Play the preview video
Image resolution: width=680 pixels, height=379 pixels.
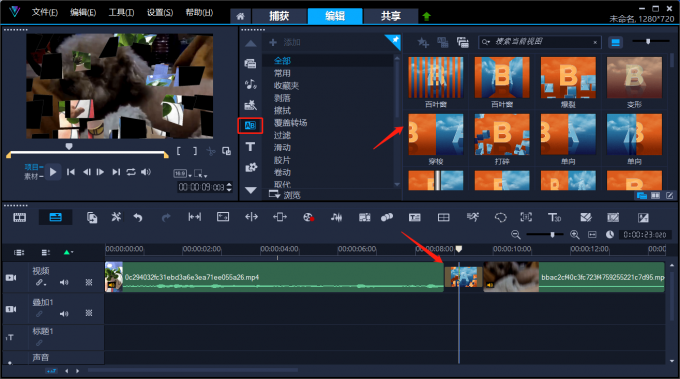coord(53,172)
